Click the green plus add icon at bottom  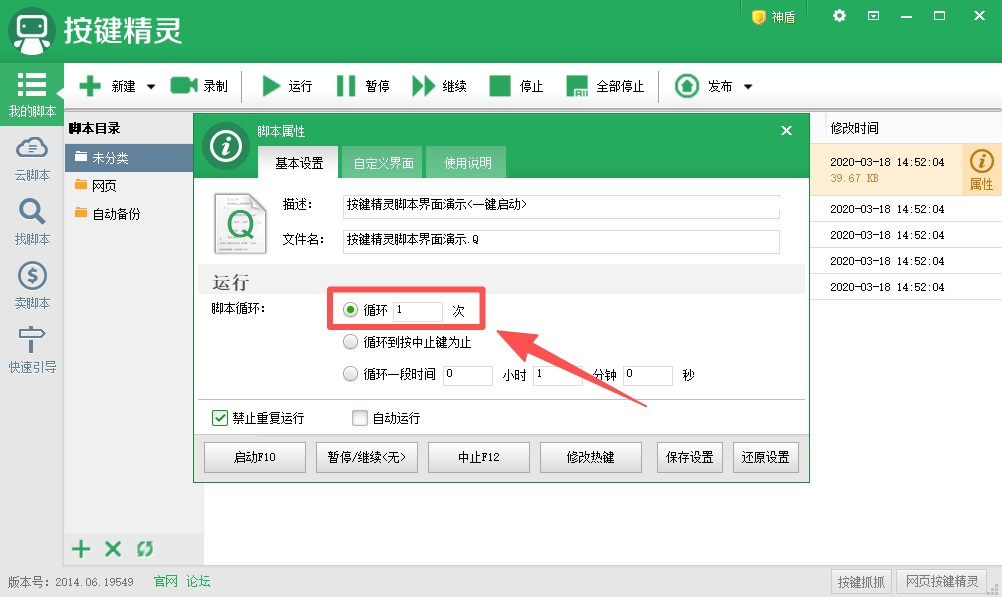pyautogui.click(x=81, y=548)
